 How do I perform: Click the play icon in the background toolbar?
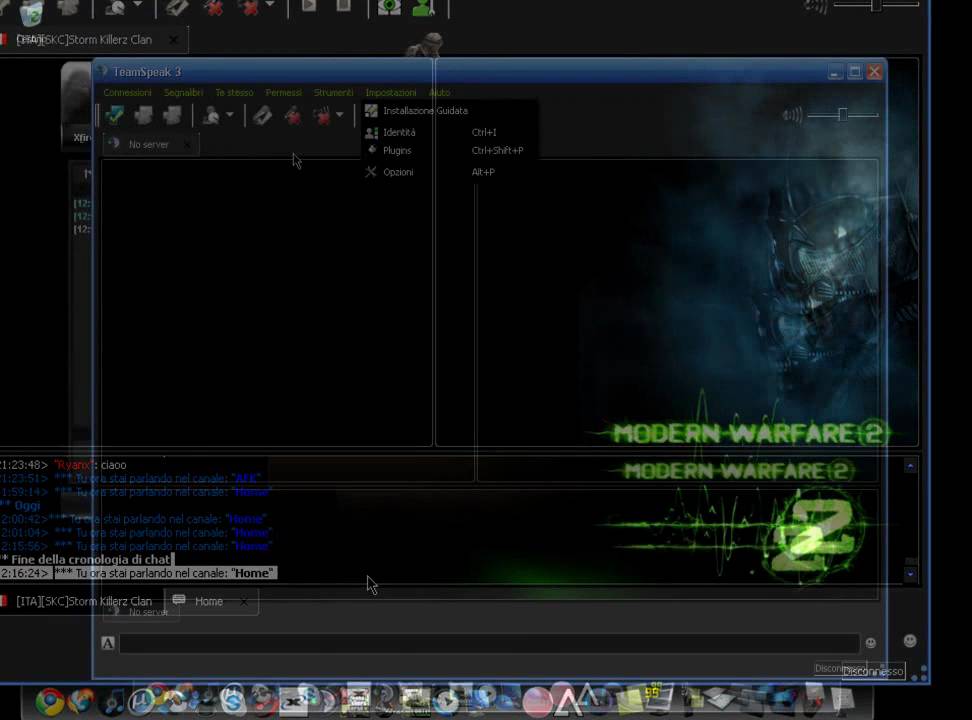[308, 6]
